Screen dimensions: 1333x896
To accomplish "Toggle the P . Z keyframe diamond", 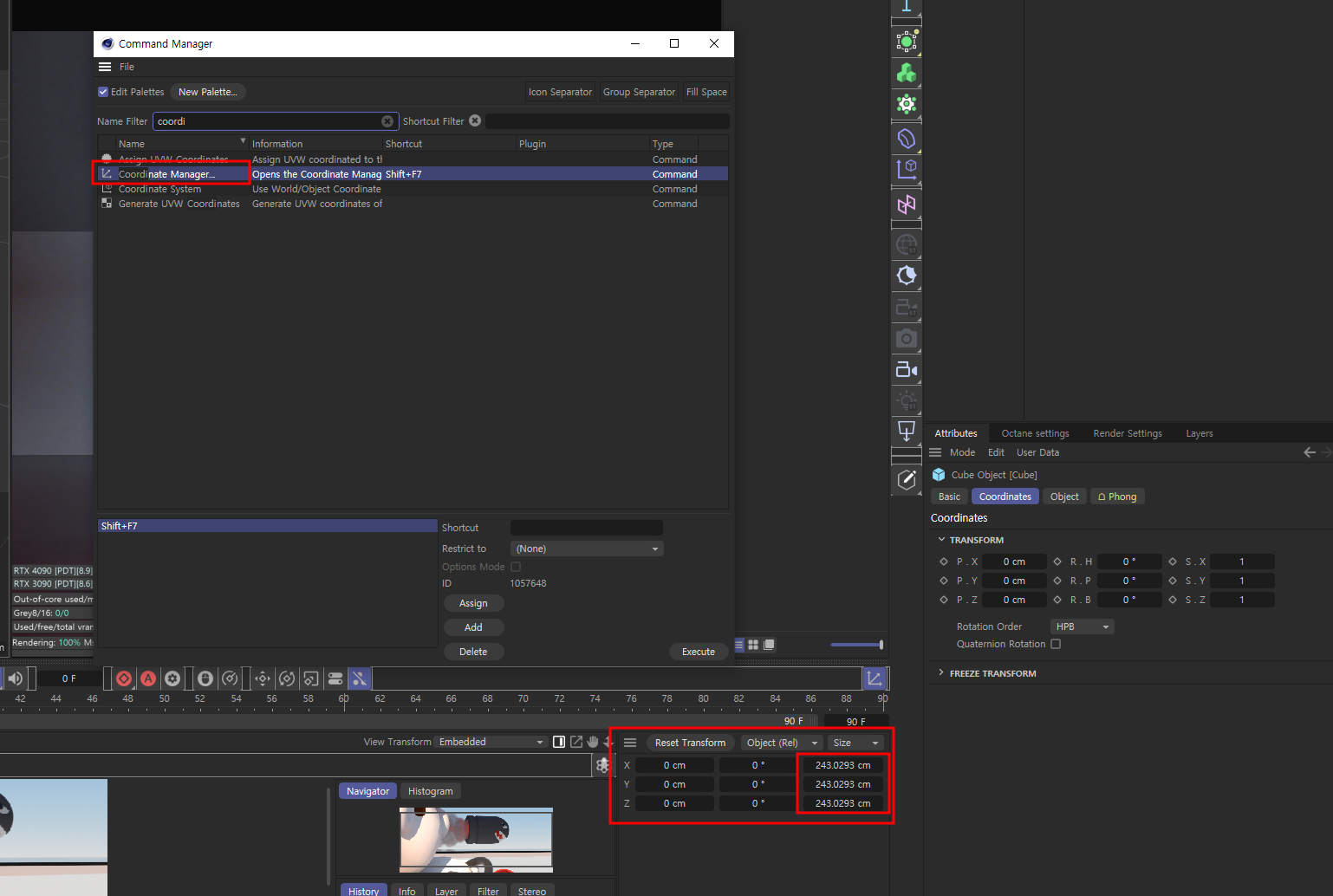I will pos(944,600).
